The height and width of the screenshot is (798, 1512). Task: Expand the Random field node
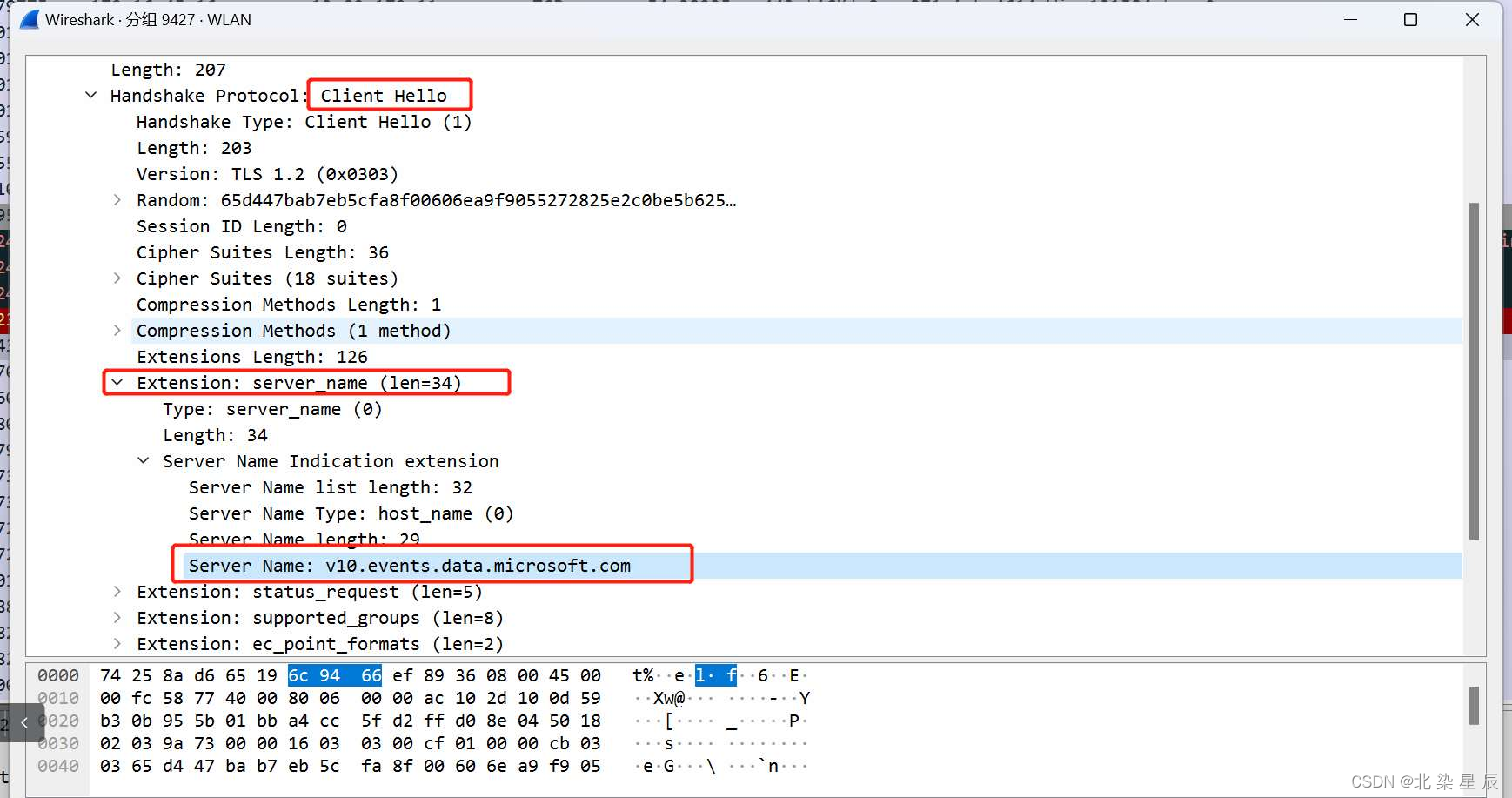[117, 200]
